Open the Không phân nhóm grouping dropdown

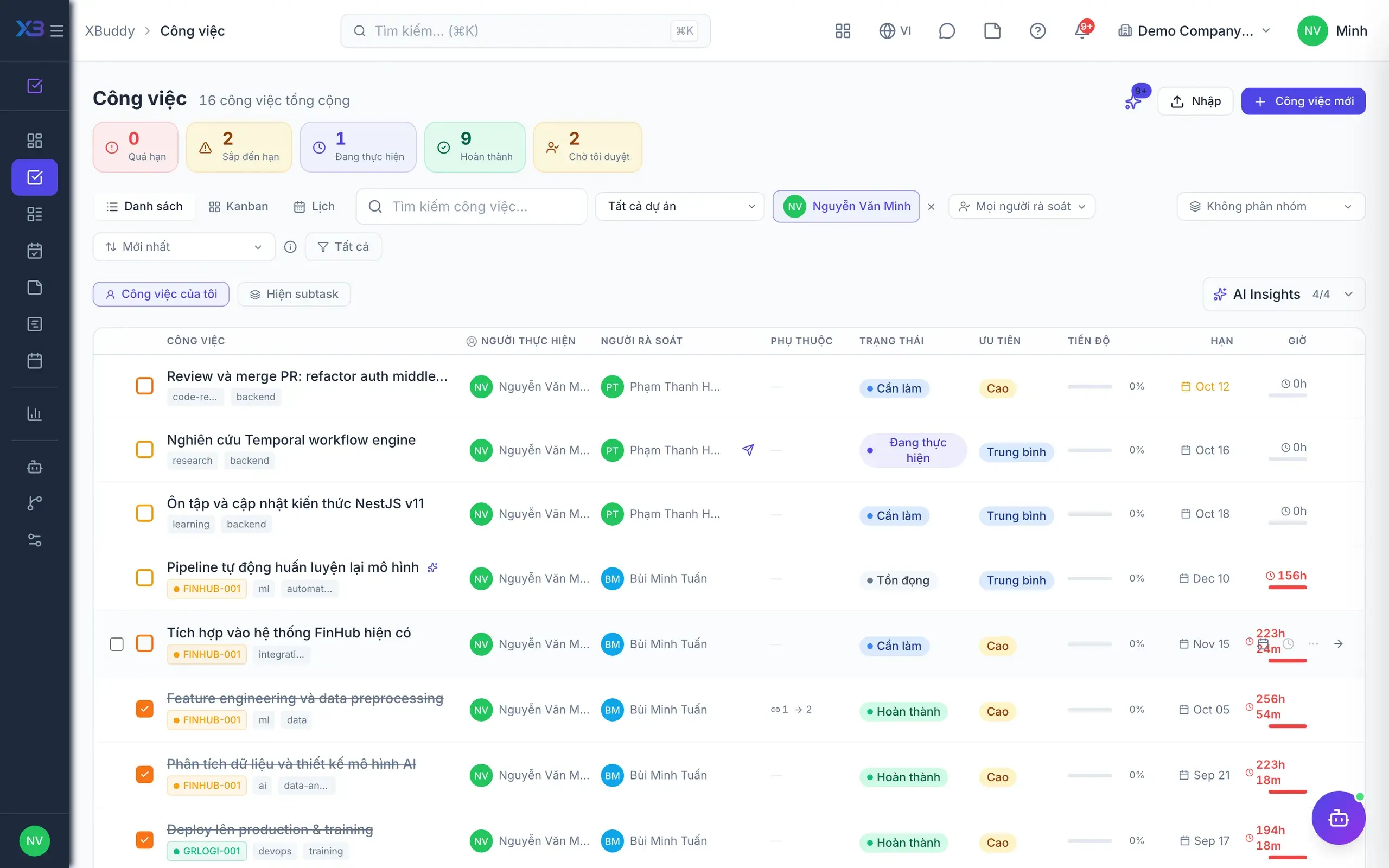click(x=1271, y=206)
